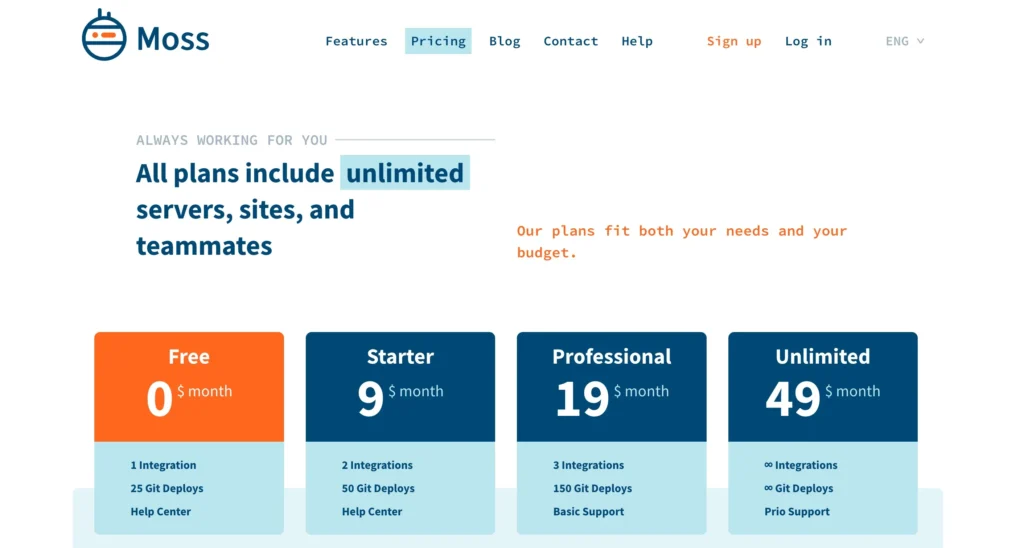Open the Features page
Viewport: 1024px width, 548px height.
click(356, 41)
